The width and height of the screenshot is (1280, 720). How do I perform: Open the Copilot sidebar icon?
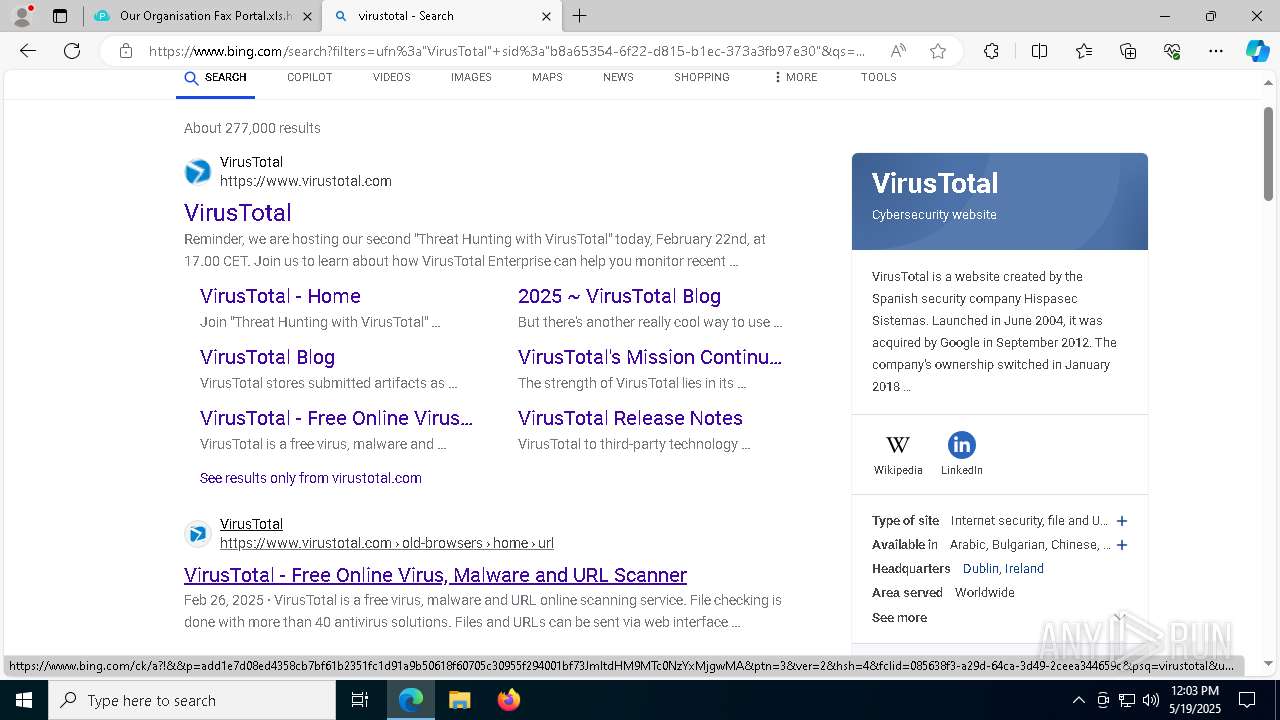1257,51
